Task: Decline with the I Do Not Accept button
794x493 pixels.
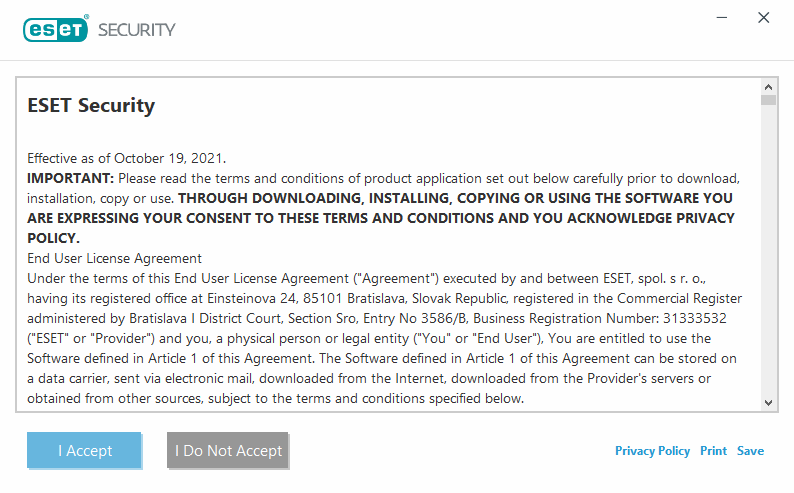Action: [x=228, y=450]
